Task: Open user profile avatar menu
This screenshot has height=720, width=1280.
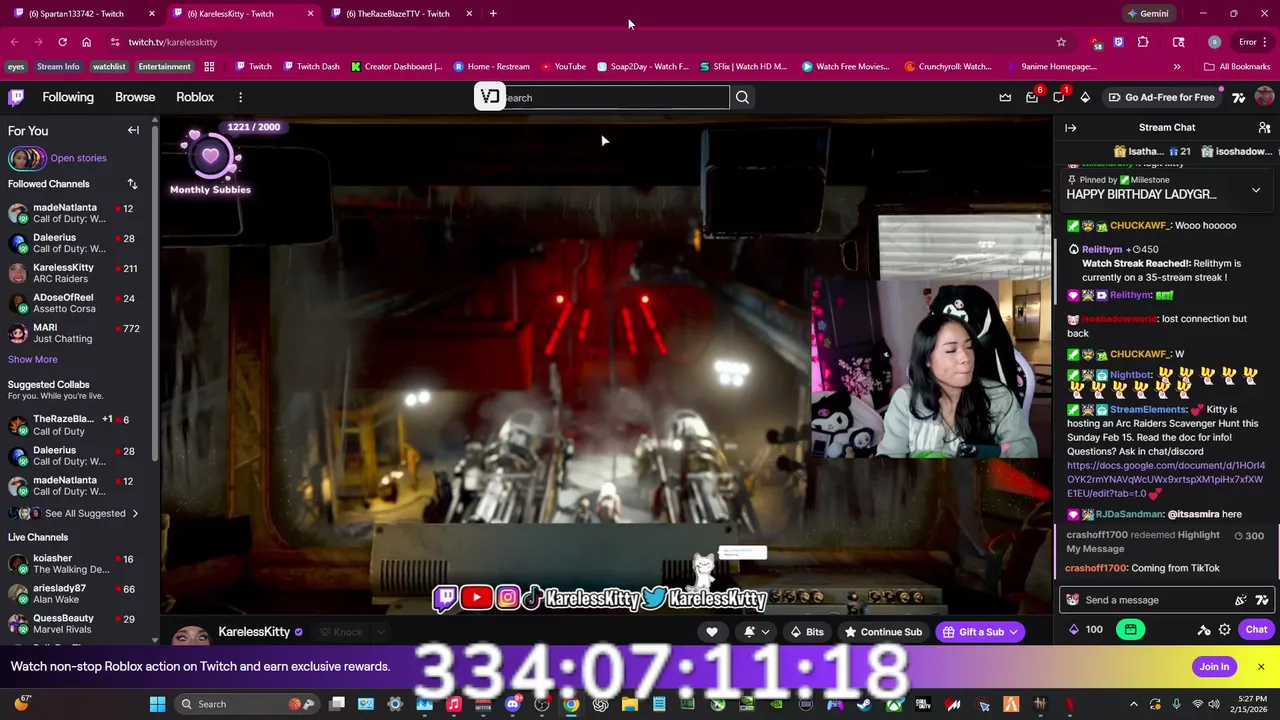Action: [x=1264, y=97]
